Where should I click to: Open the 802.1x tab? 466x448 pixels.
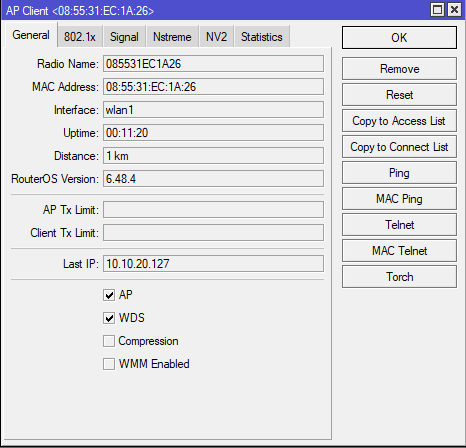coord(80,36)
